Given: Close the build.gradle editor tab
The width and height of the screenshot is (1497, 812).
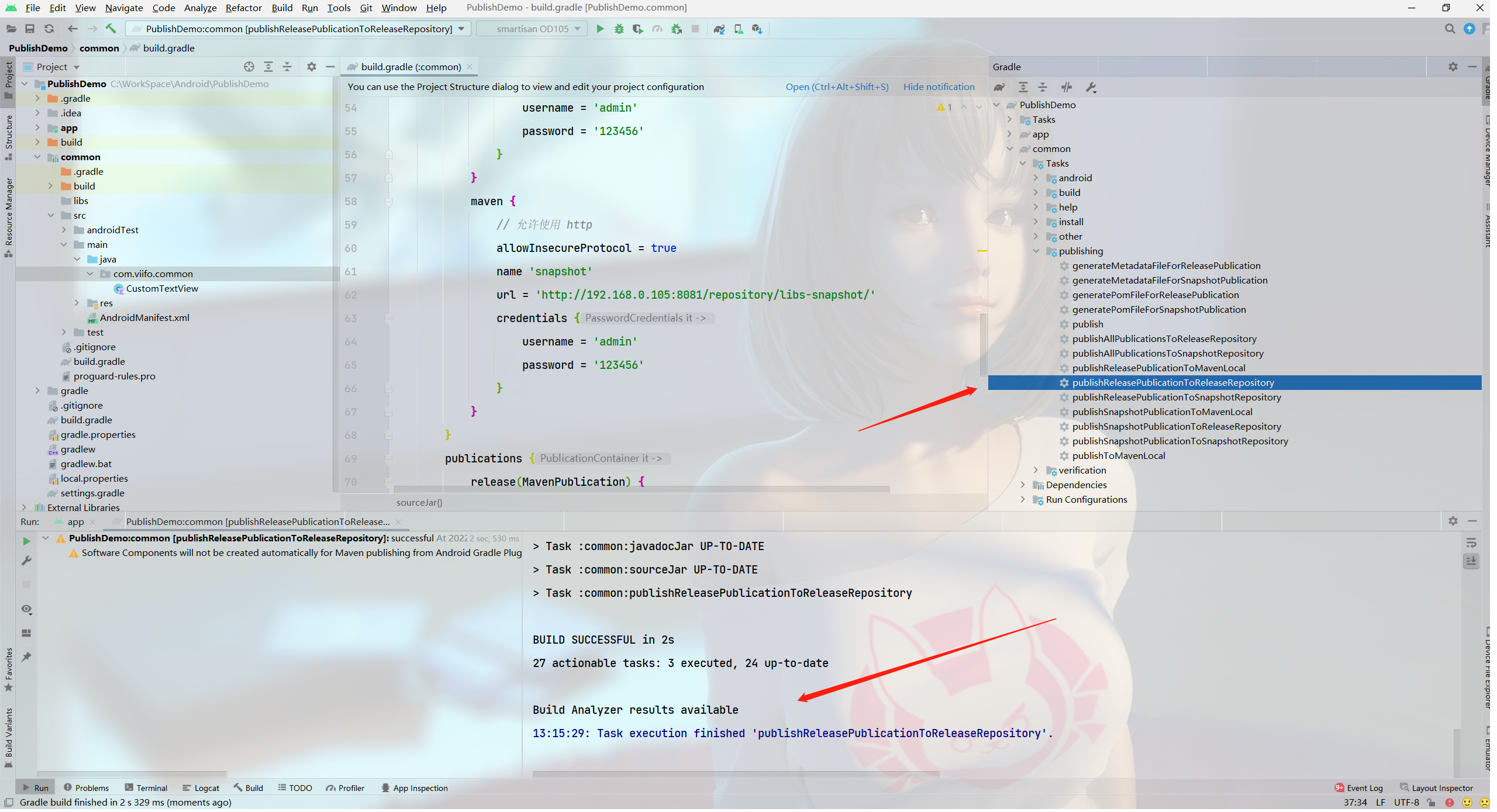Looking at the screenshot, I should click(x=470, y=67).
